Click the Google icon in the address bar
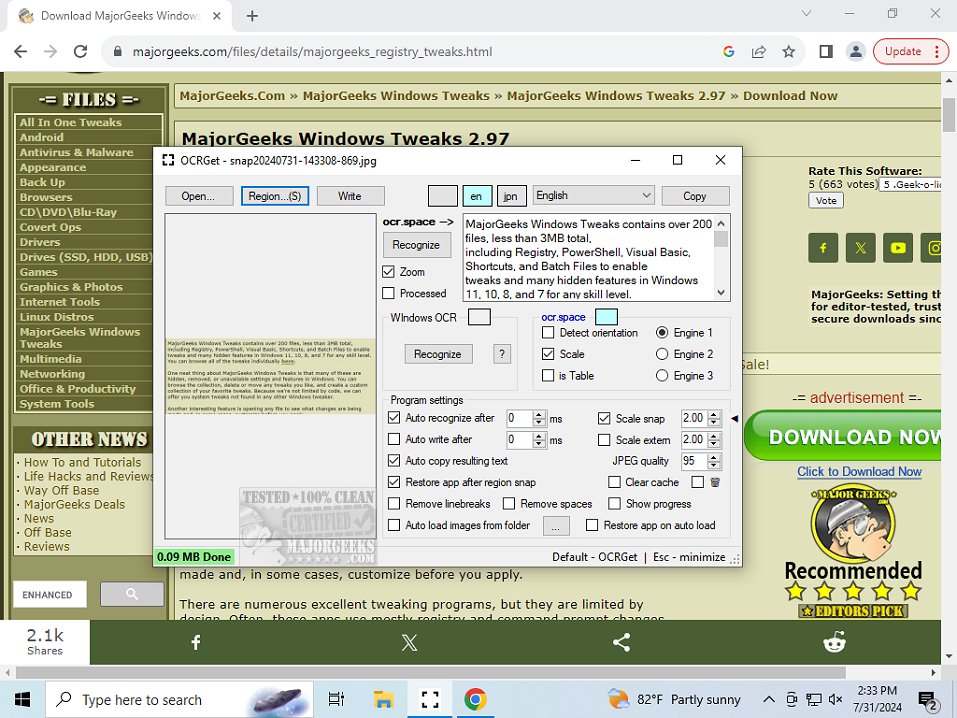 (x=728, y=52)
